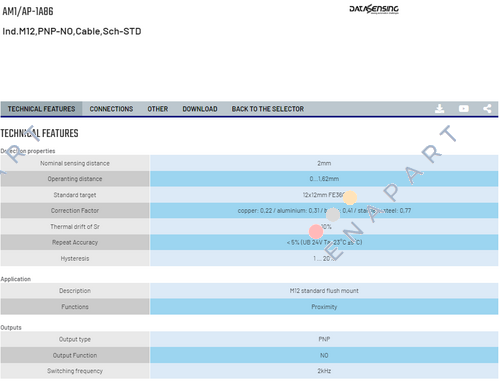Click Back to the Selector link
The width and height of the screenshot is (500, 382).
tap(268, 109)
